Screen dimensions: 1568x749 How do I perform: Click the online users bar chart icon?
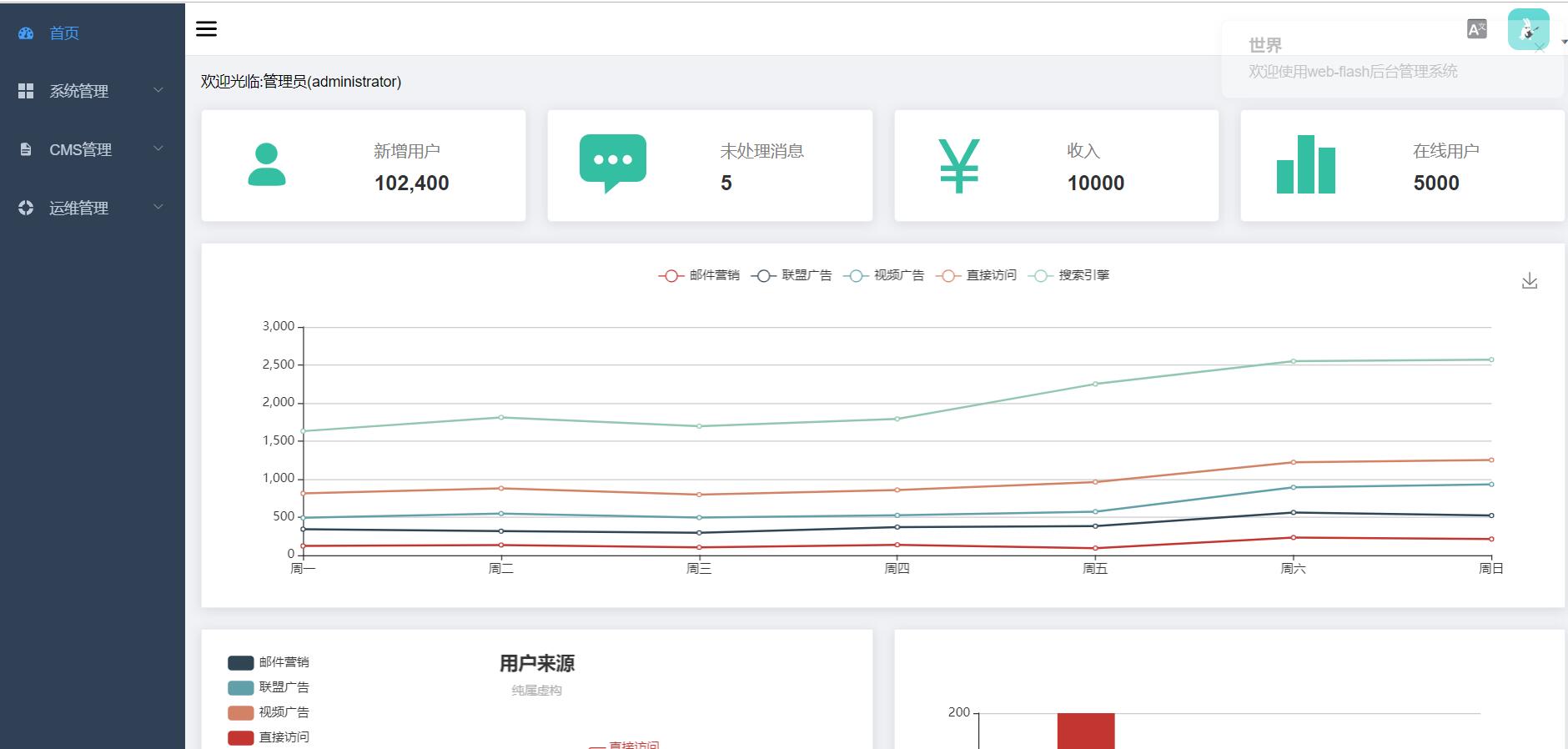click(1305, 165)
